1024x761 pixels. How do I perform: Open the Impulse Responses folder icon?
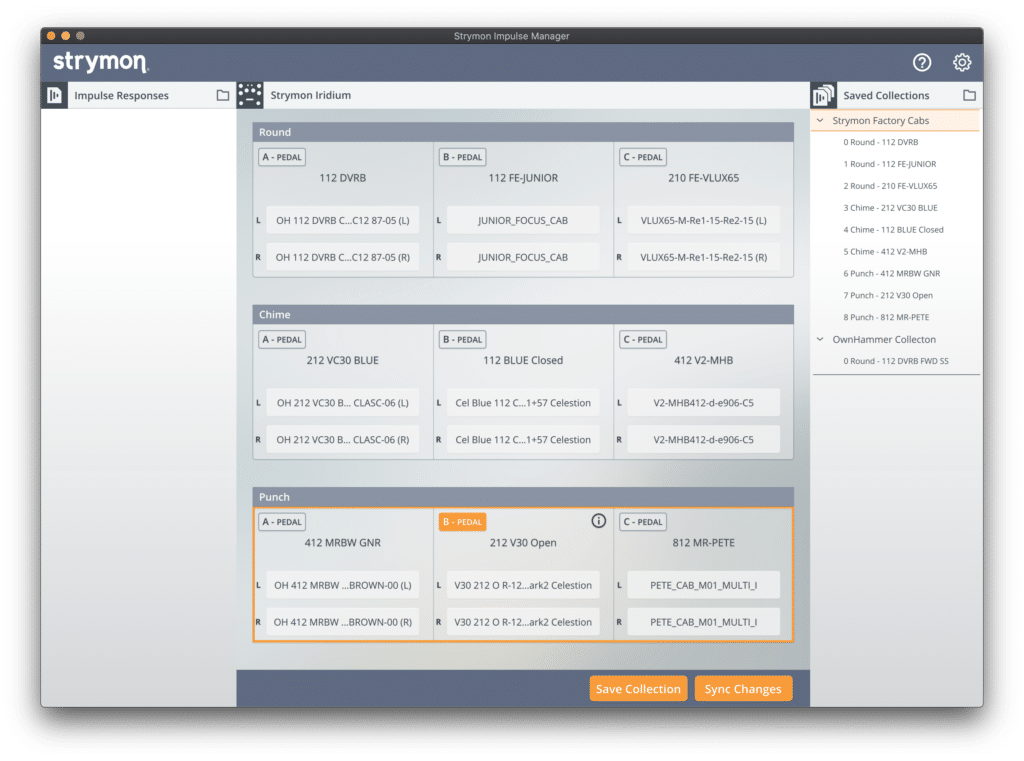click(223, 95)
